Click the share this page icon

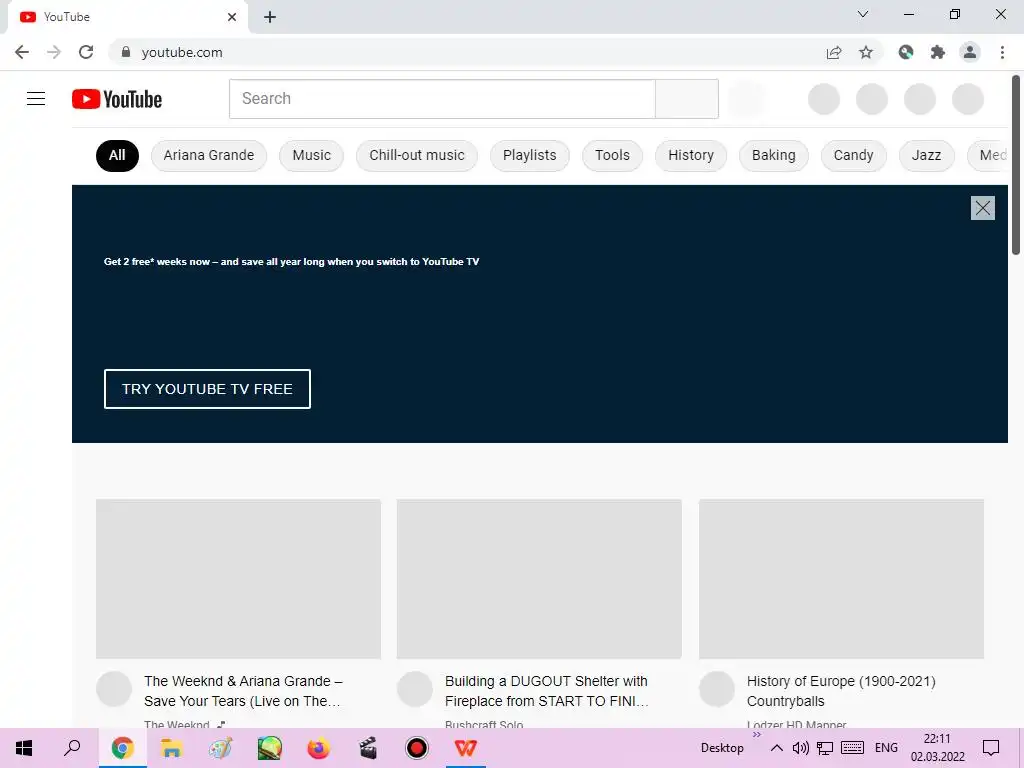click(x=834, y=52)
